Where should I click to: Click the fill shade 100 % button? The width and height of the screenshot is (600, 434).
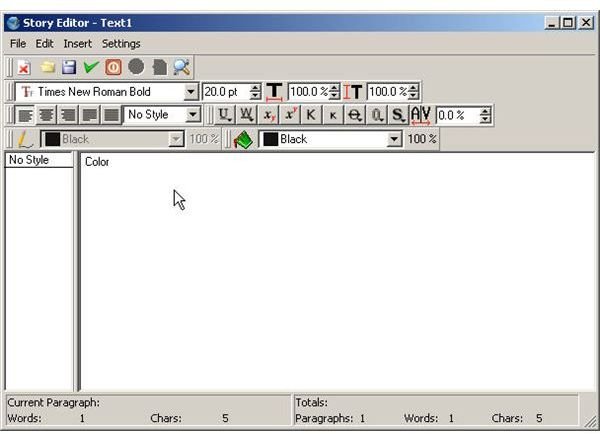[x=422, y=139]
